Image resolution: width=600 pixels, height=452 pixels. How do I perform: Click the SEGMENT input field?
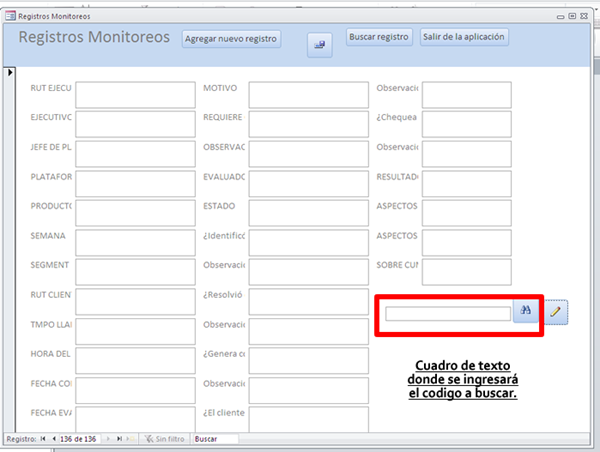coord(135,272)
